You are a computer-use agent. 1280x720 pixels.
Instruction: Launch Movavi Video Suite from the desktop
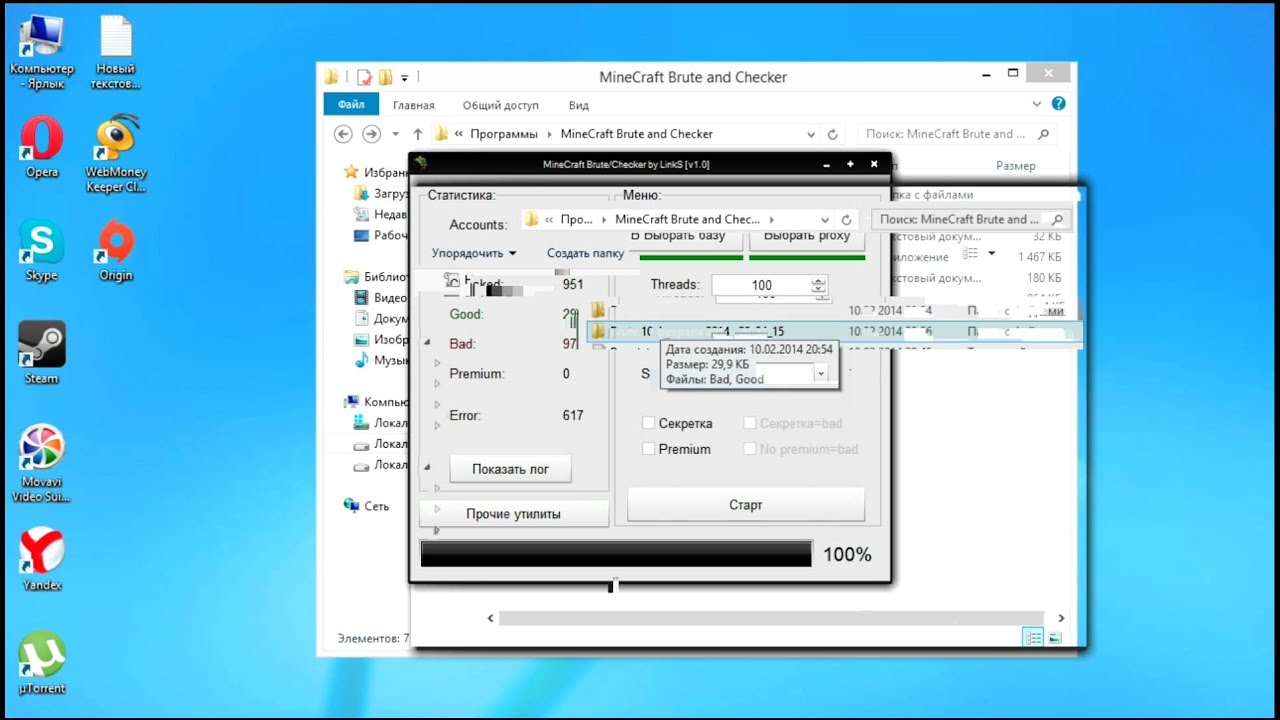pos(42,462)
